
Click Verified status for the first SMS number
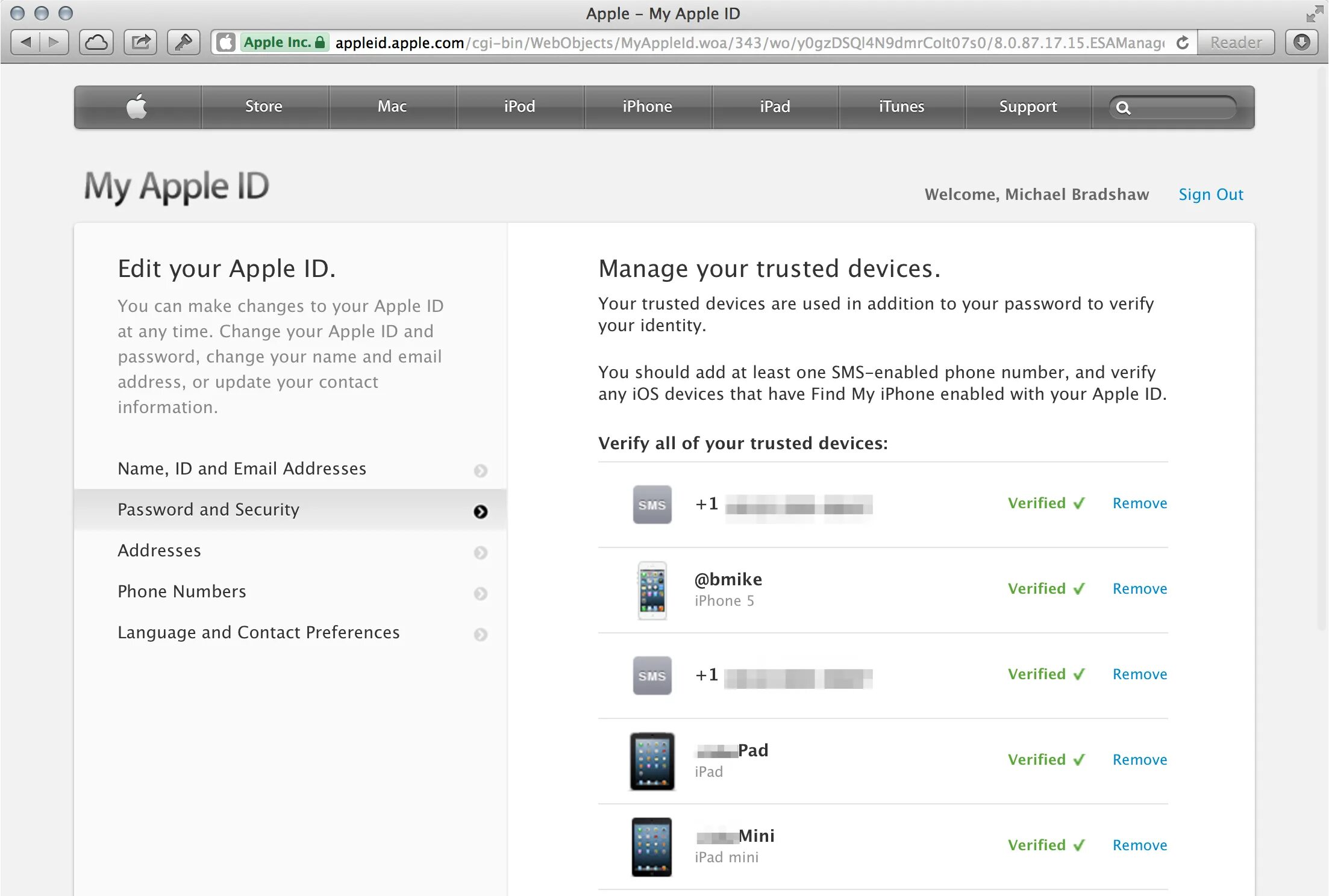[x=1046, y=503]
